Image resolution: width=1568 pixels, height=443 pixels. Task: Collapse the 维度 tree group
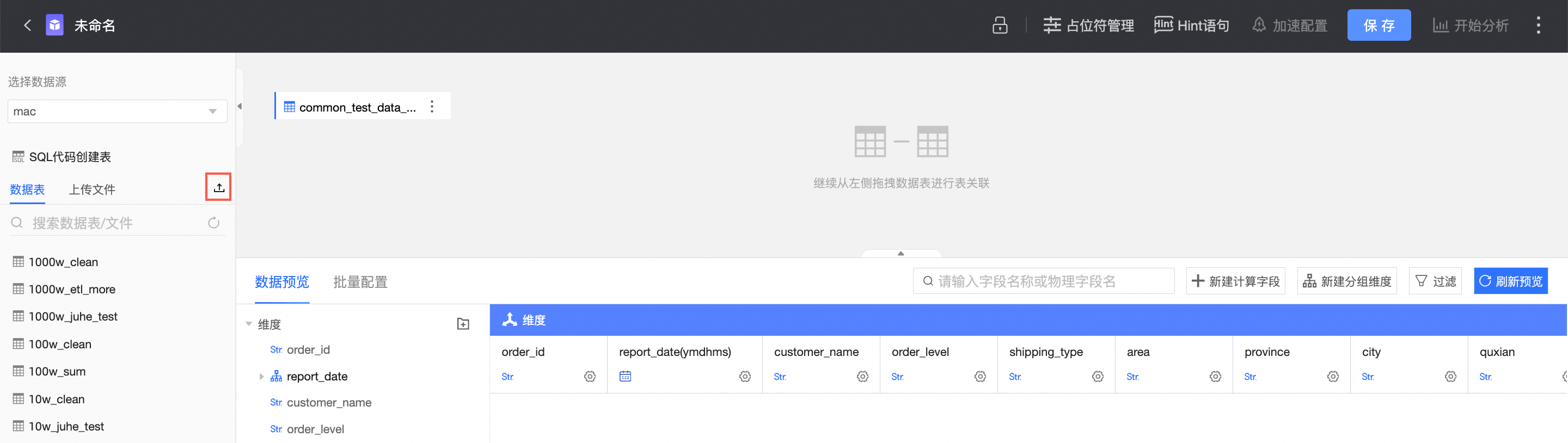249,324
